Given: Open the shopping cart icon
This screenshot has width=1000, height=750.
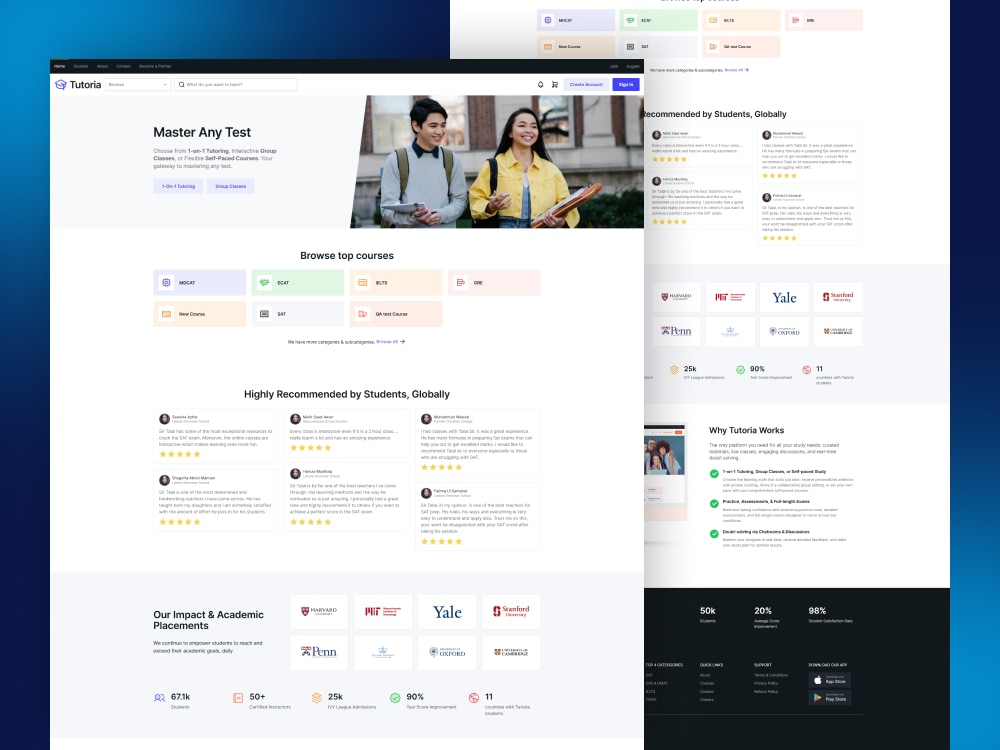Looking at the screenshot, I should 556,84.
